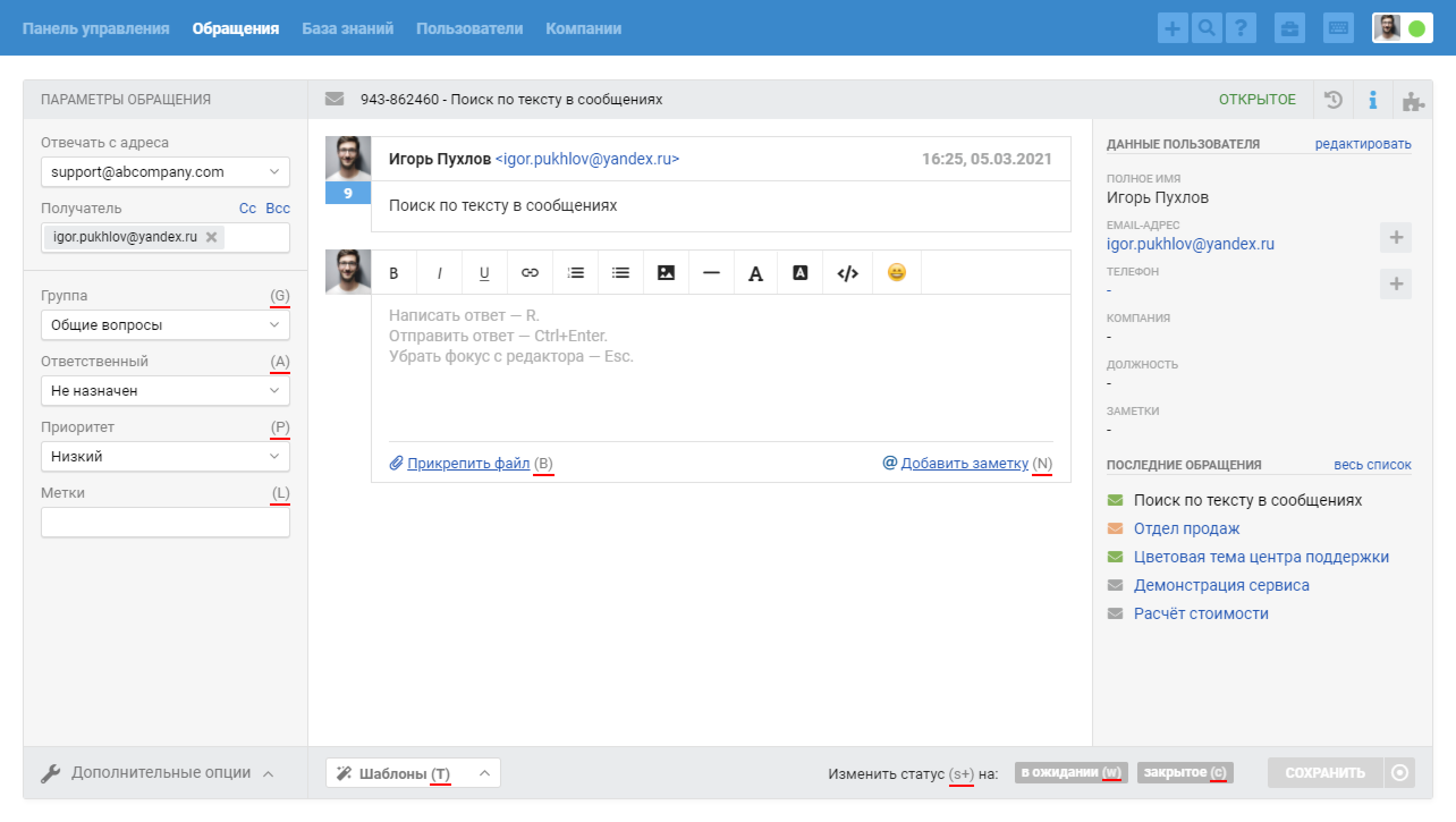
Task: Change status to закрытое
Action: click(x=1185, y=773)
